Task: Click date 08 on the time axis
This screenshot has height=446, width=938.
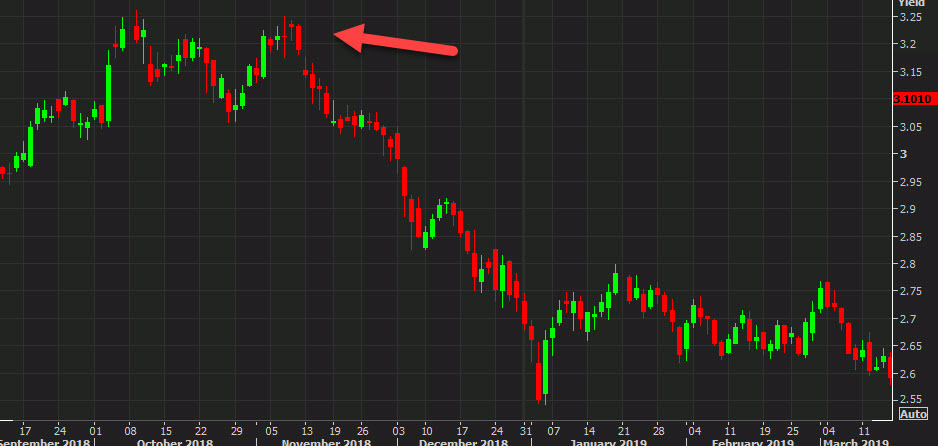Action: pyautogui.click(x=130, y=430)
